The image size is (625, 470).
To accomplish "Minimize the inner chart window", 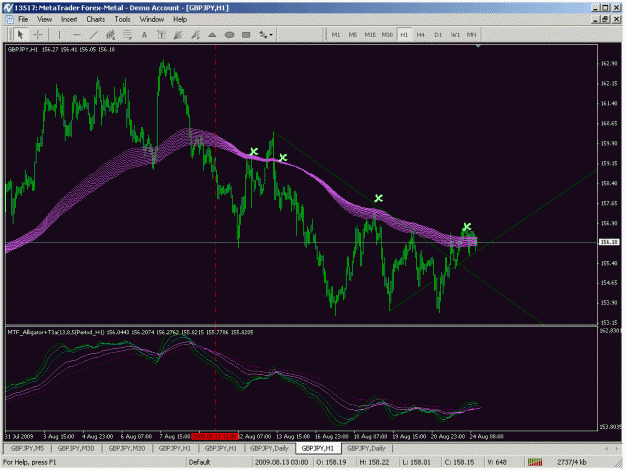I will pyautogui.click(x=596, y=19).
